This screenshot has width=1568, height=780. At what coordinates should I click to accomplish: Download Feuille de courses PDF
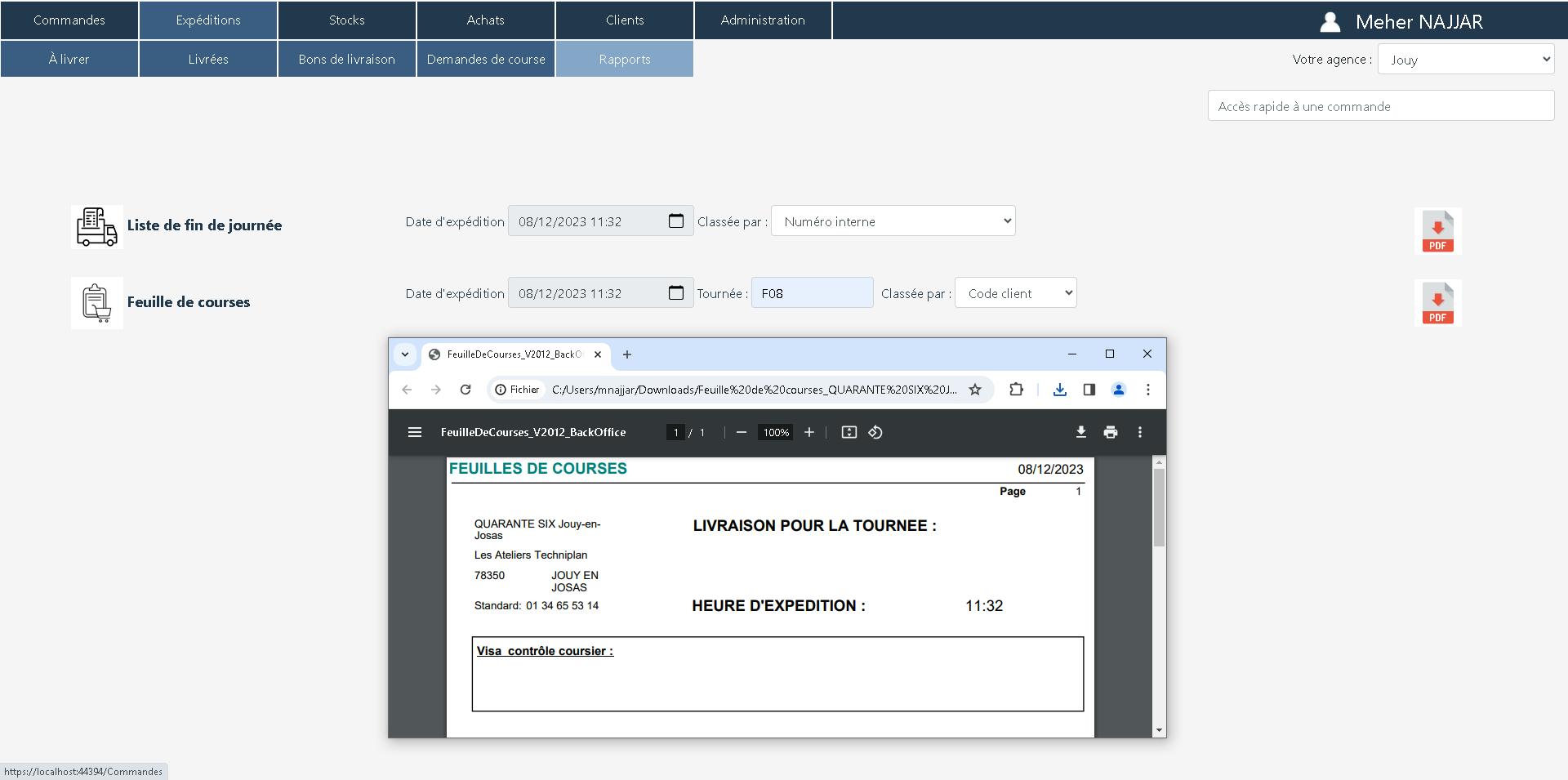pyautogui.click(x=1437, y=303)
